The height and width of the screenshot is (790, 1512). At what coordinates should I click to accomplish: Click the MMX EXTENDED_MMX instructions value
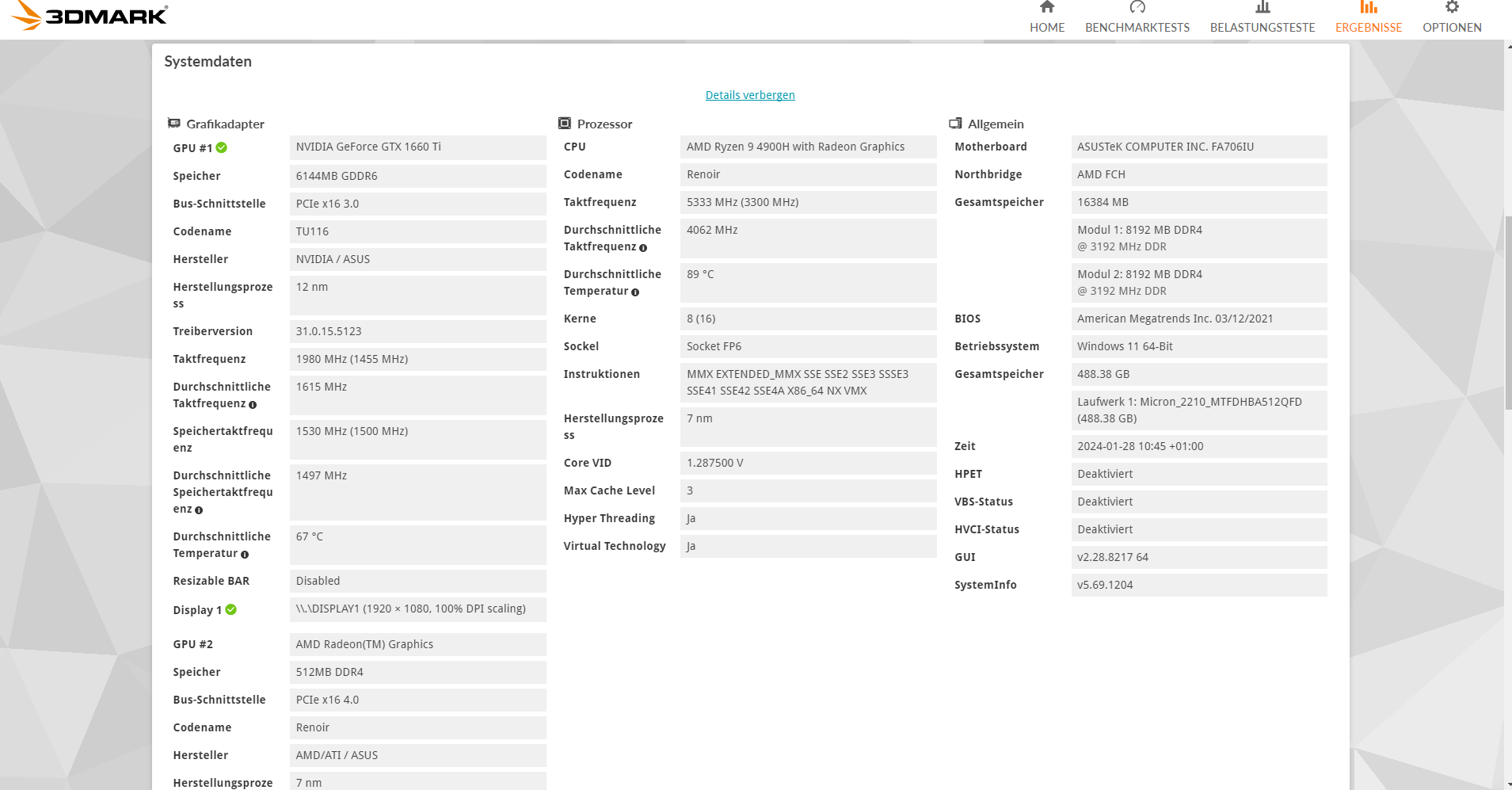tap(808, 383)
